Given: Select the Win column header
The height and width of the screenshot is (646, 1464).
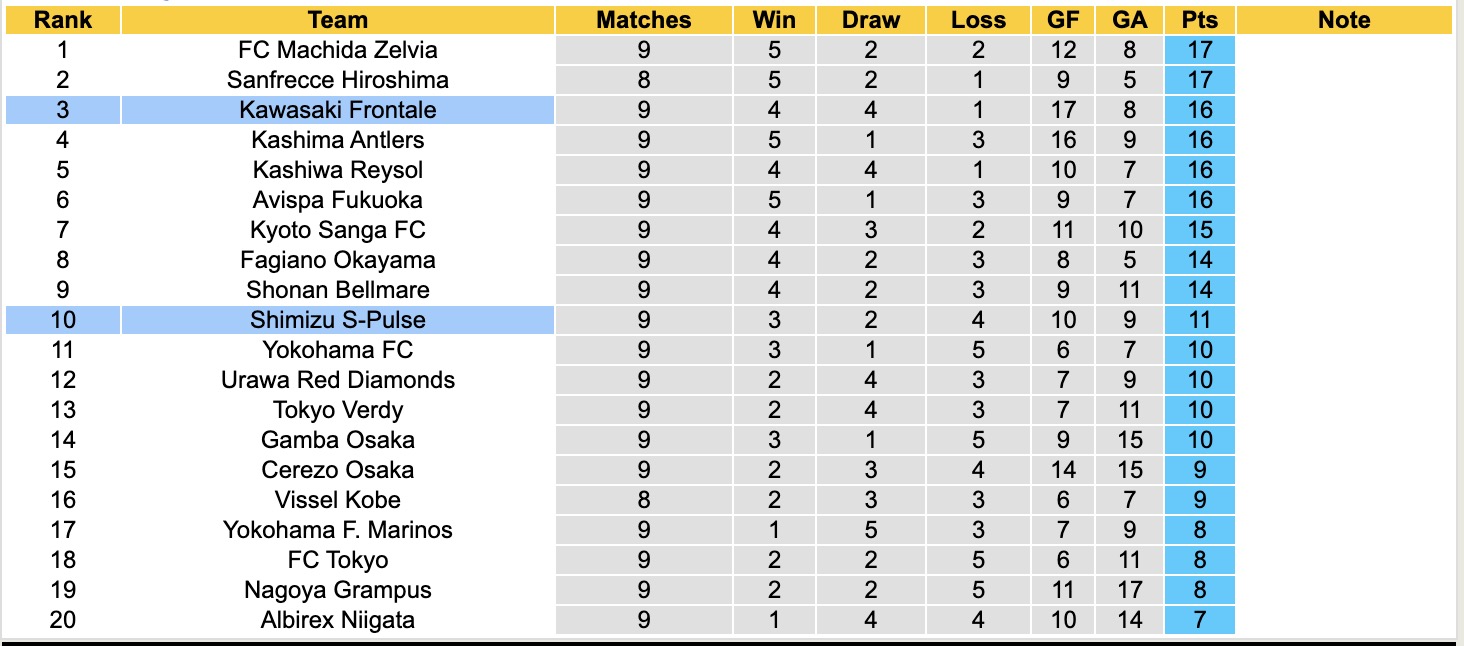Looking at the screenshot, I should click(774, 20).
